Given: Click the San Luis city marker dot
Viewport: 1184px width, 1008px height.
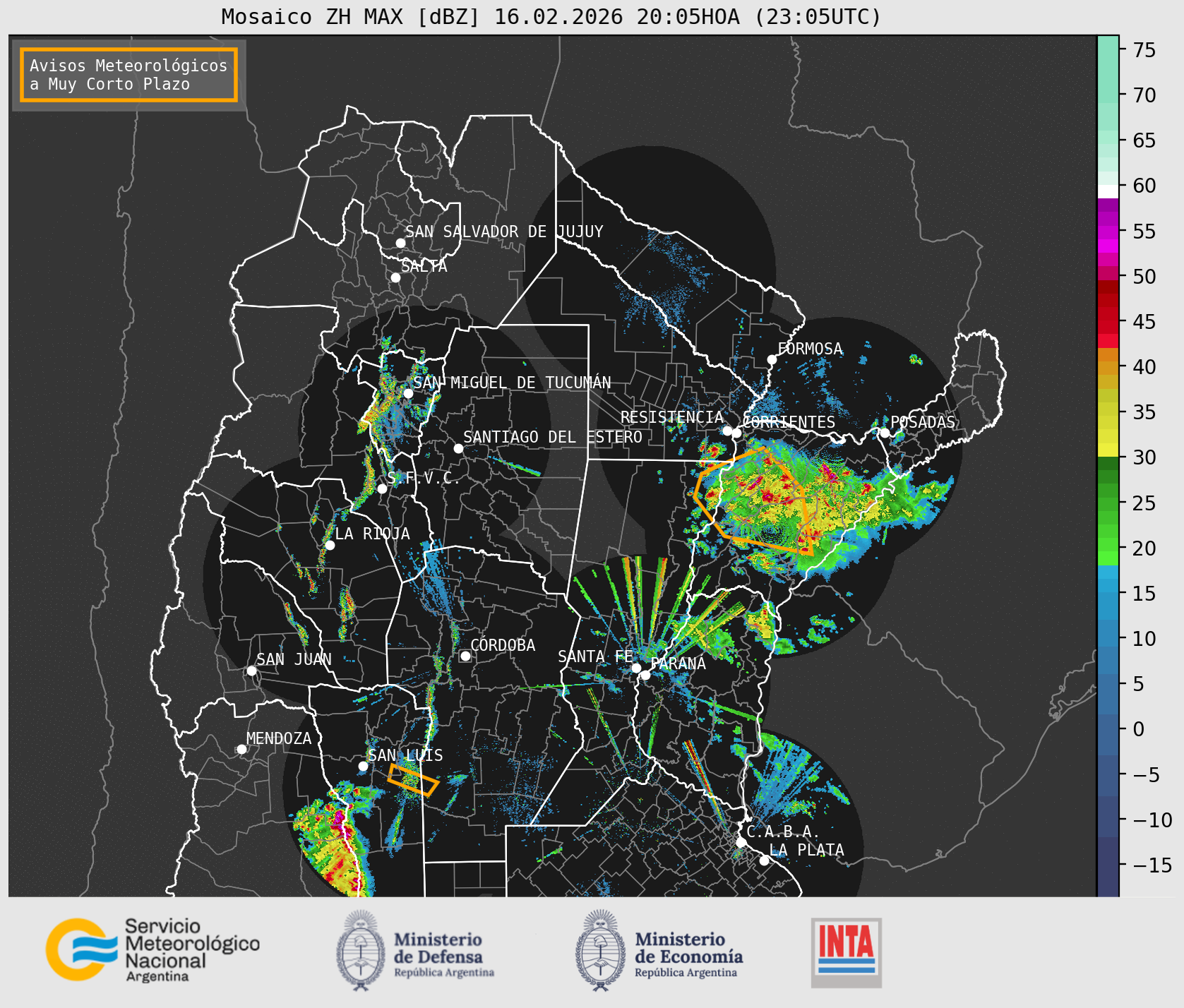Looking at the screenshot, I should pos(363,766).
